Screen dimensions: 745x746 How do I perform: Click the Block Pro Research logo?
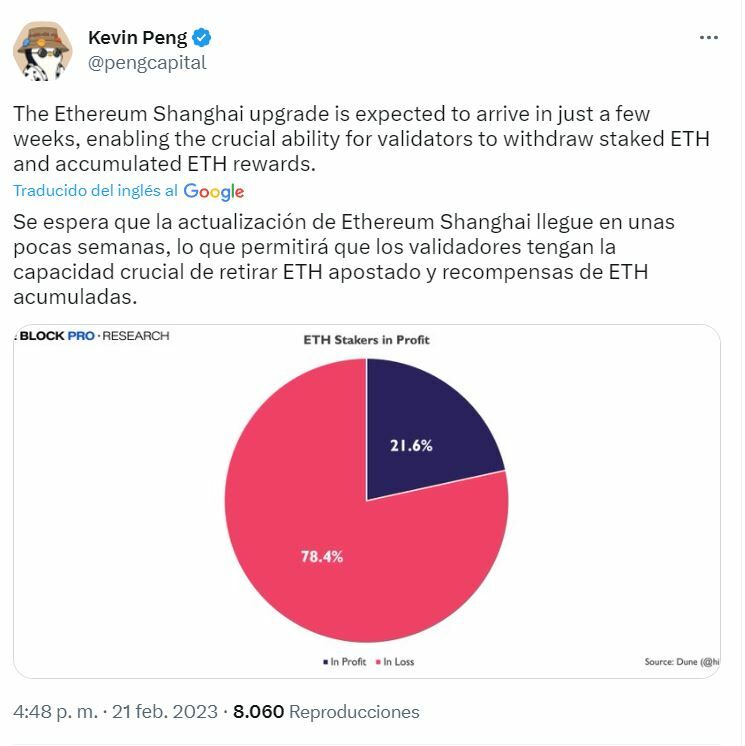pos(93,336)
